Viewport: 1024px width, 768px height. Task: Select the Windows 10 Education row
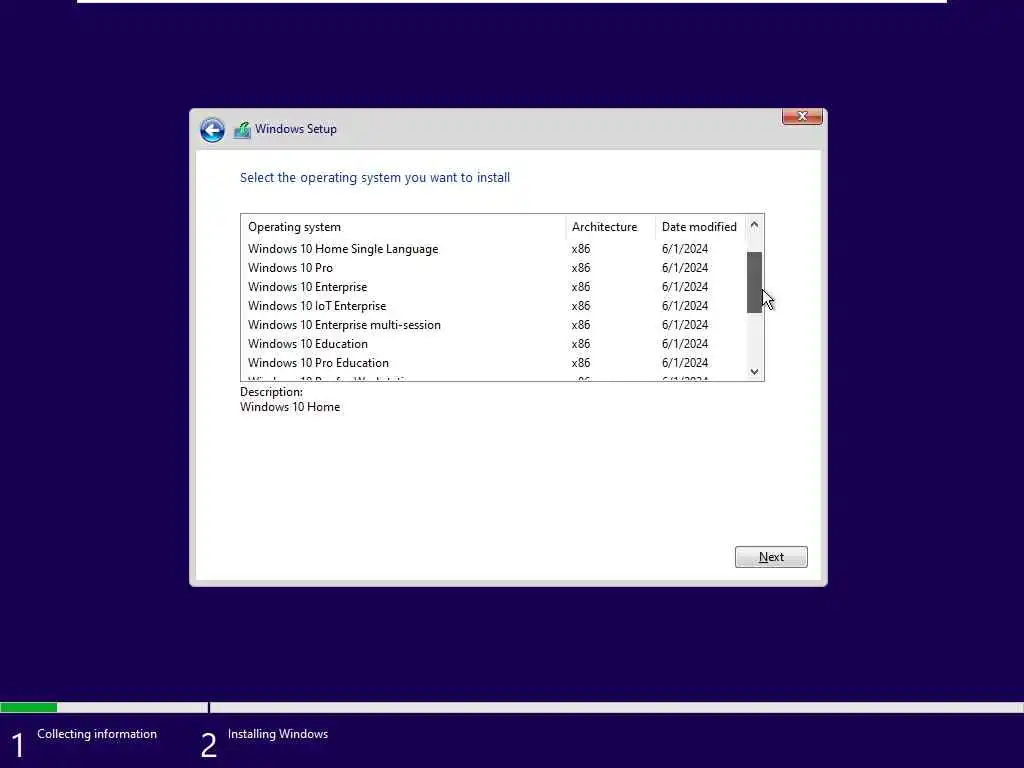[493, 344]
